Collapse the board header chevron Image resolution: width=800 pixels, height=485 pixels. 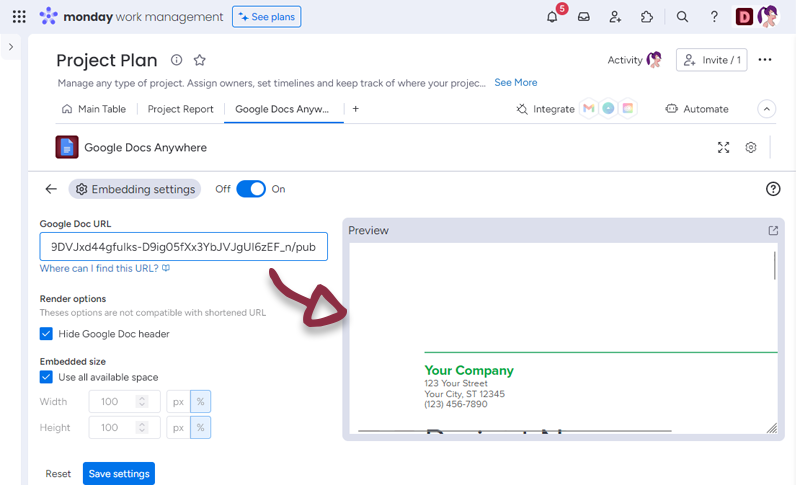click(767, 109)
